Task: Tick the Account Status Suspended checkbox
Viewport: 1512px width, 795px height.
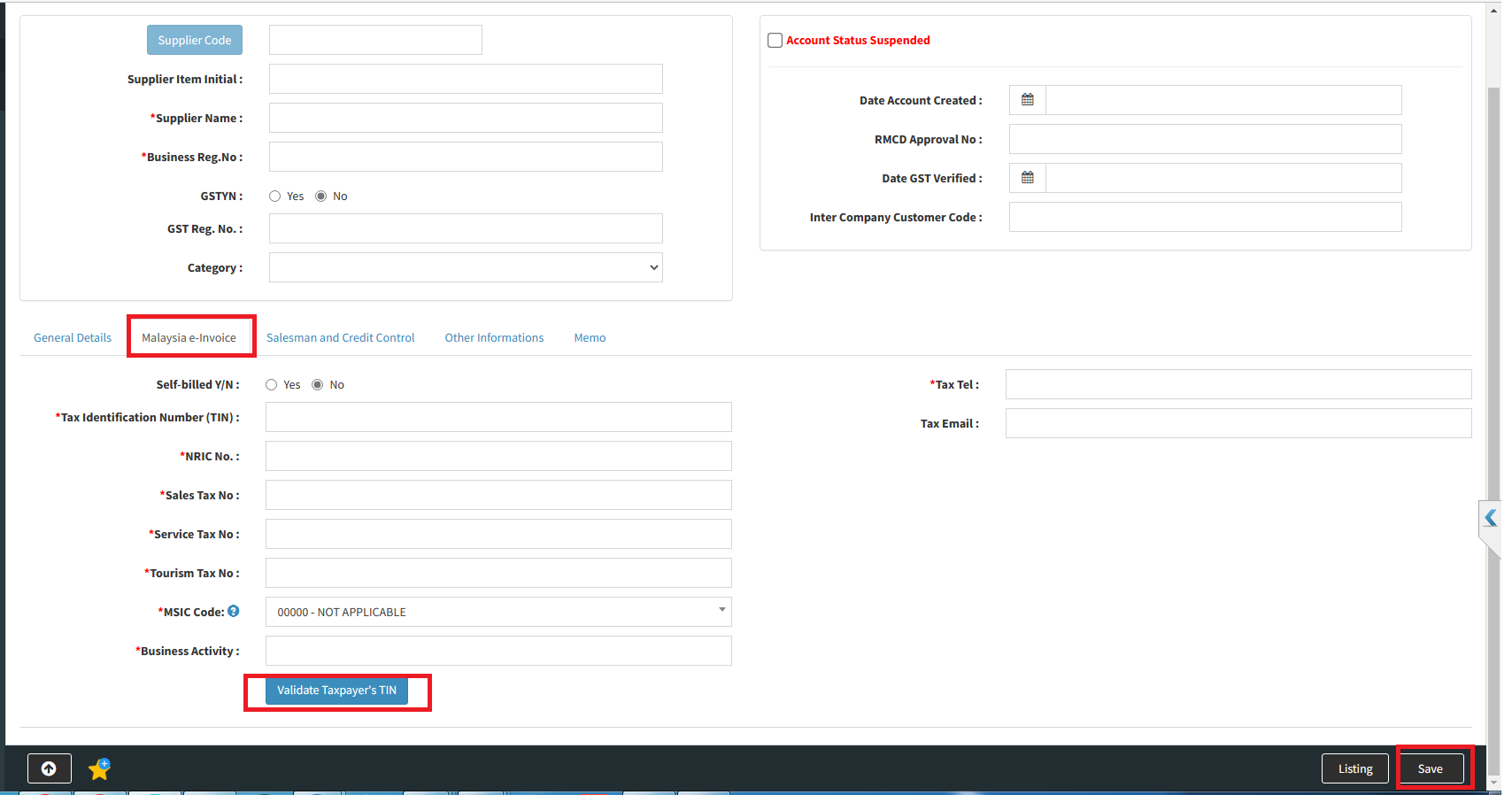Action: point(775,41)
